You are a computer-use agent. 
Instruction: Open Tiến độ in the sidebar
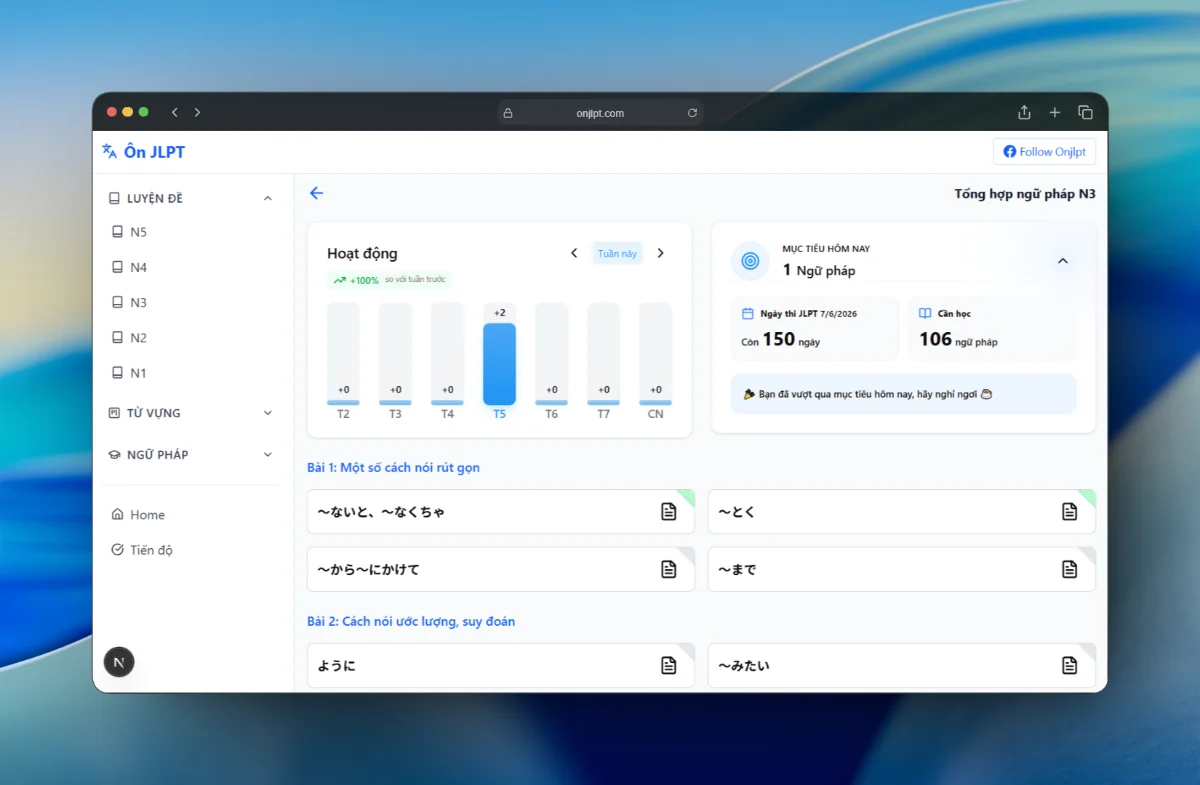(150, 550)
